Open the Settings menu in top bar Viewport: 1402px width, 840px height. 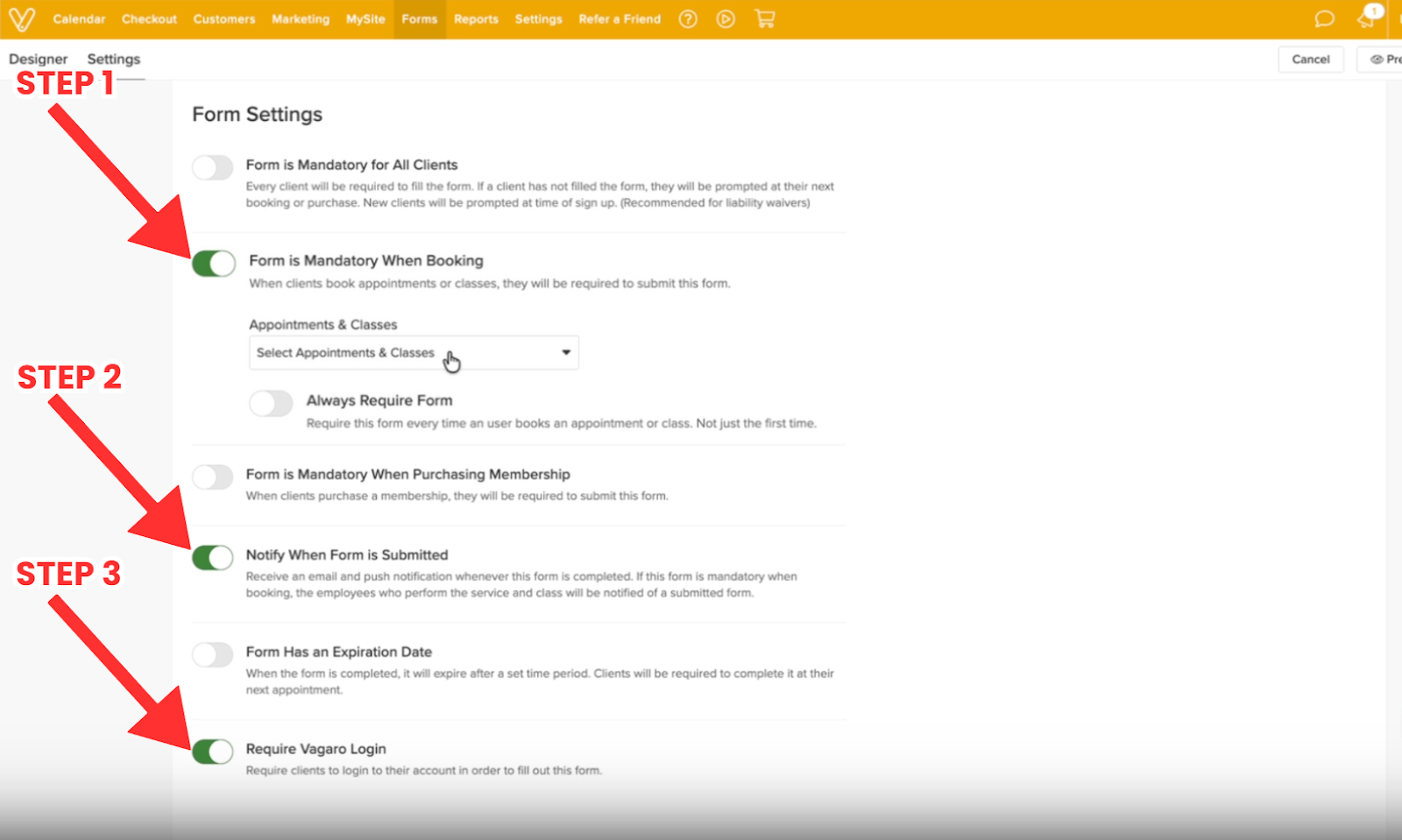point(539,18)
